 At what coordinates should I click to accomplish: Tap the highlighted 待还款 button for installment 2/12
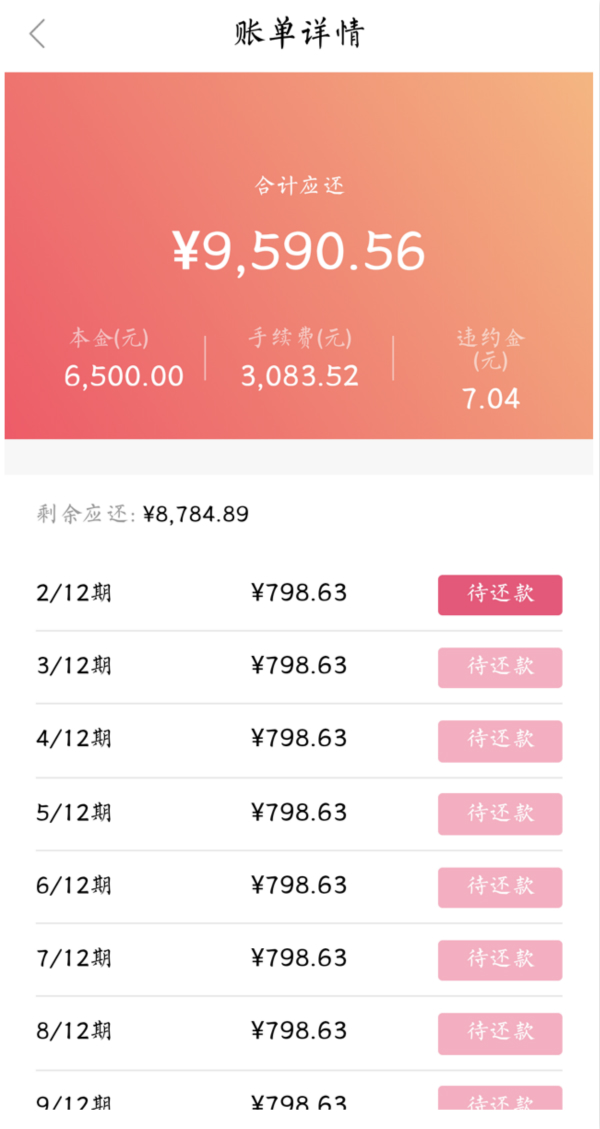(x=500, y=593)
